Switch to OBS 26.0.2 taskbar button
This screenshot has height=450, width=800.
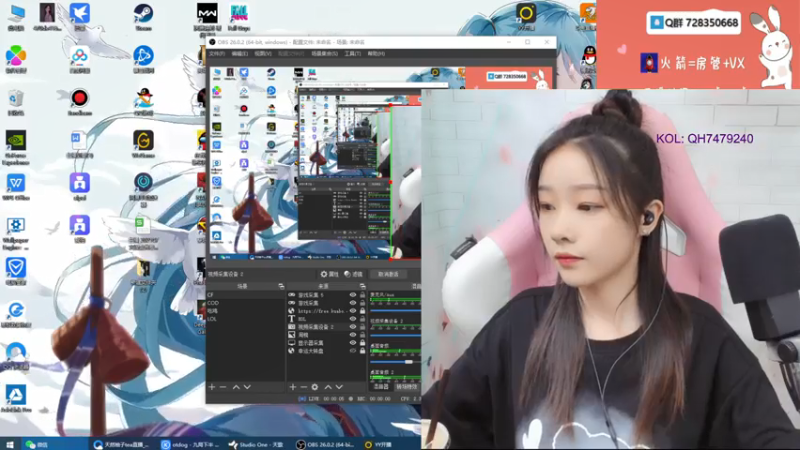(327, 444)
